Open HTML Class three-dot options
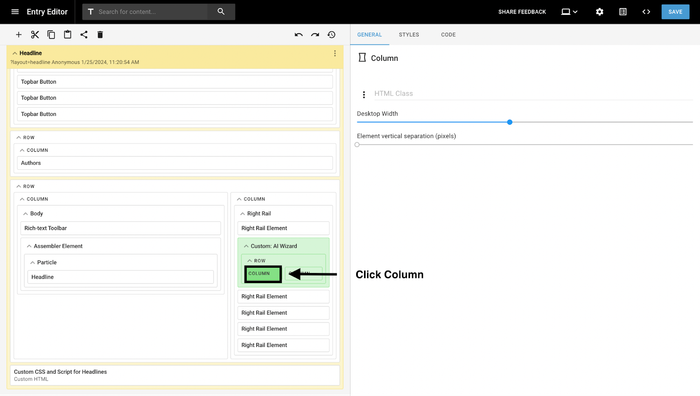 (364, 94)
